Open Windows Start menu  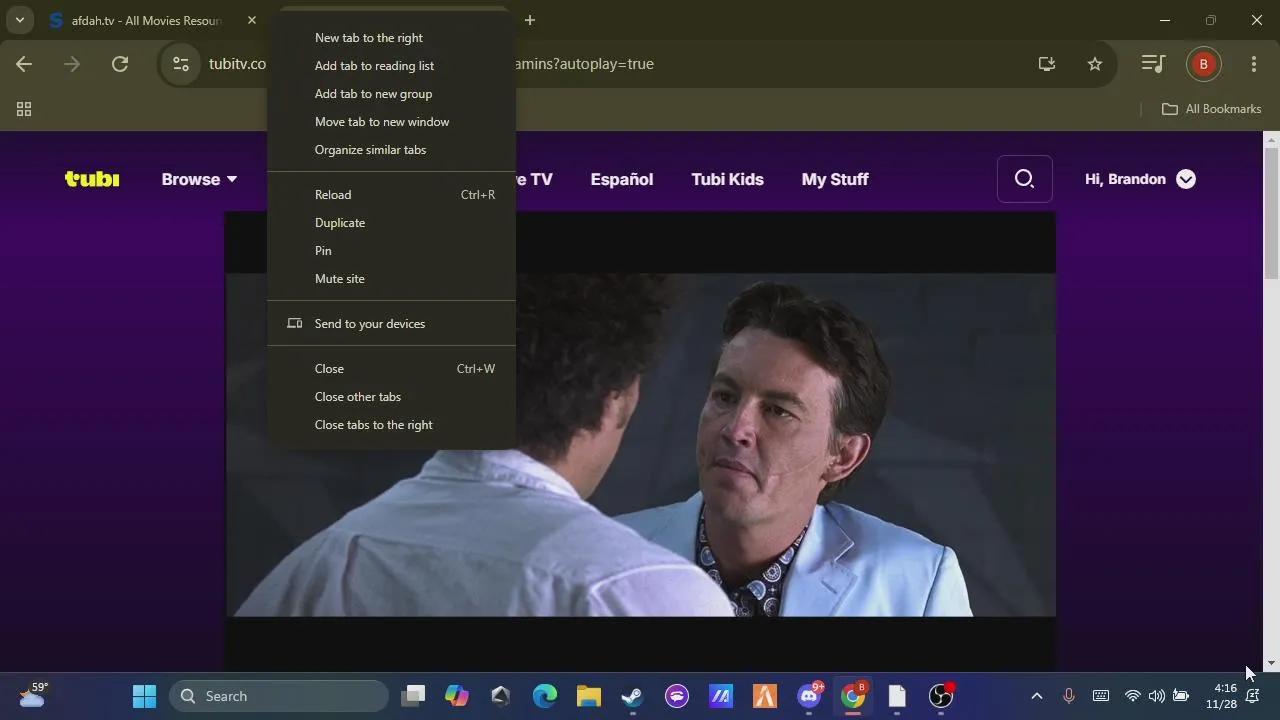click(144, 696)
